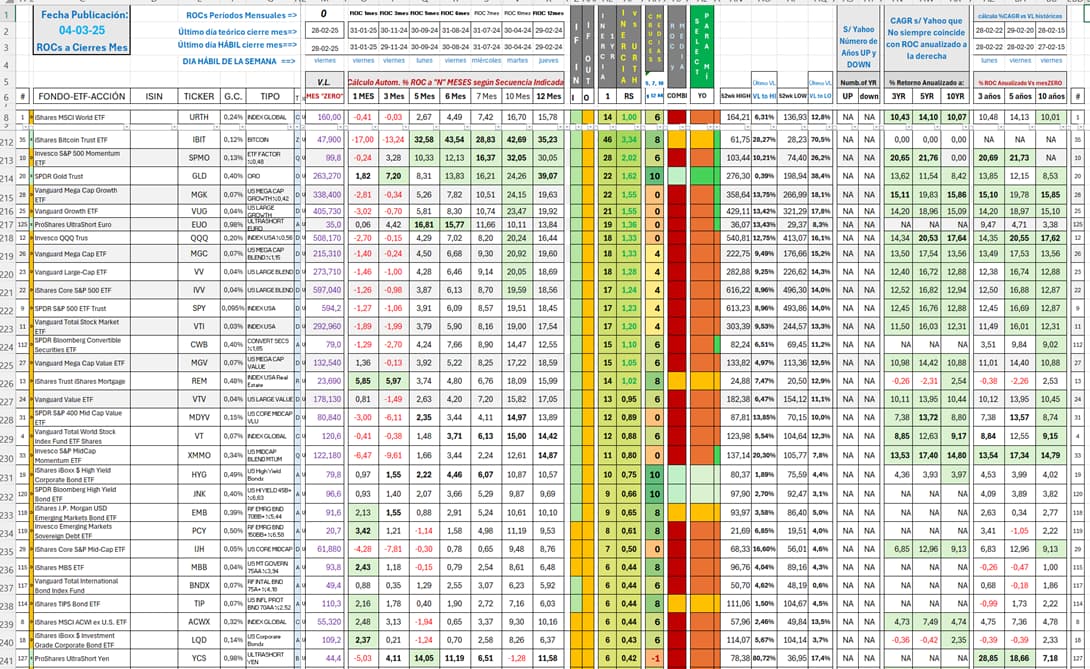This screenshot has height=669, width=1090.
Task: Click the FONDO-ETF-ACCIÓN column header cell
Action: [x=81, y=97]
